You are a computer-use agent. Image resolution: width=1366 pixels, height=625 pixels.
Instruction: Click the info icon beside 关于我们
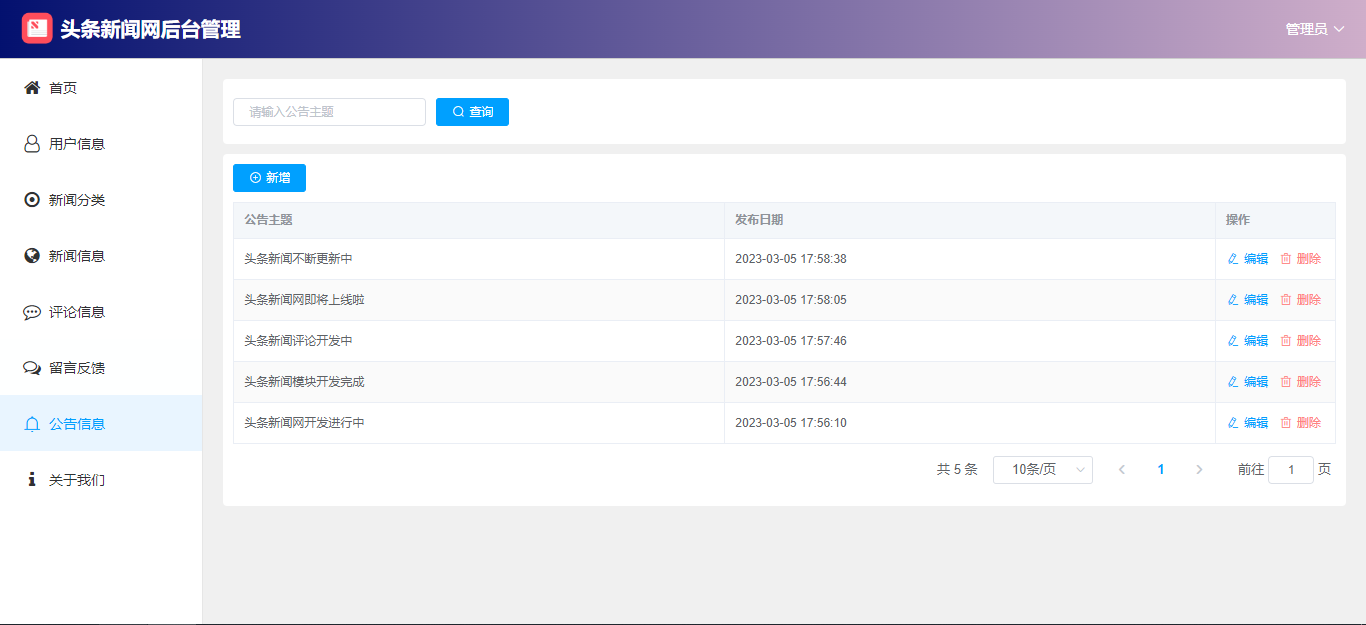[x=32, y=480]
